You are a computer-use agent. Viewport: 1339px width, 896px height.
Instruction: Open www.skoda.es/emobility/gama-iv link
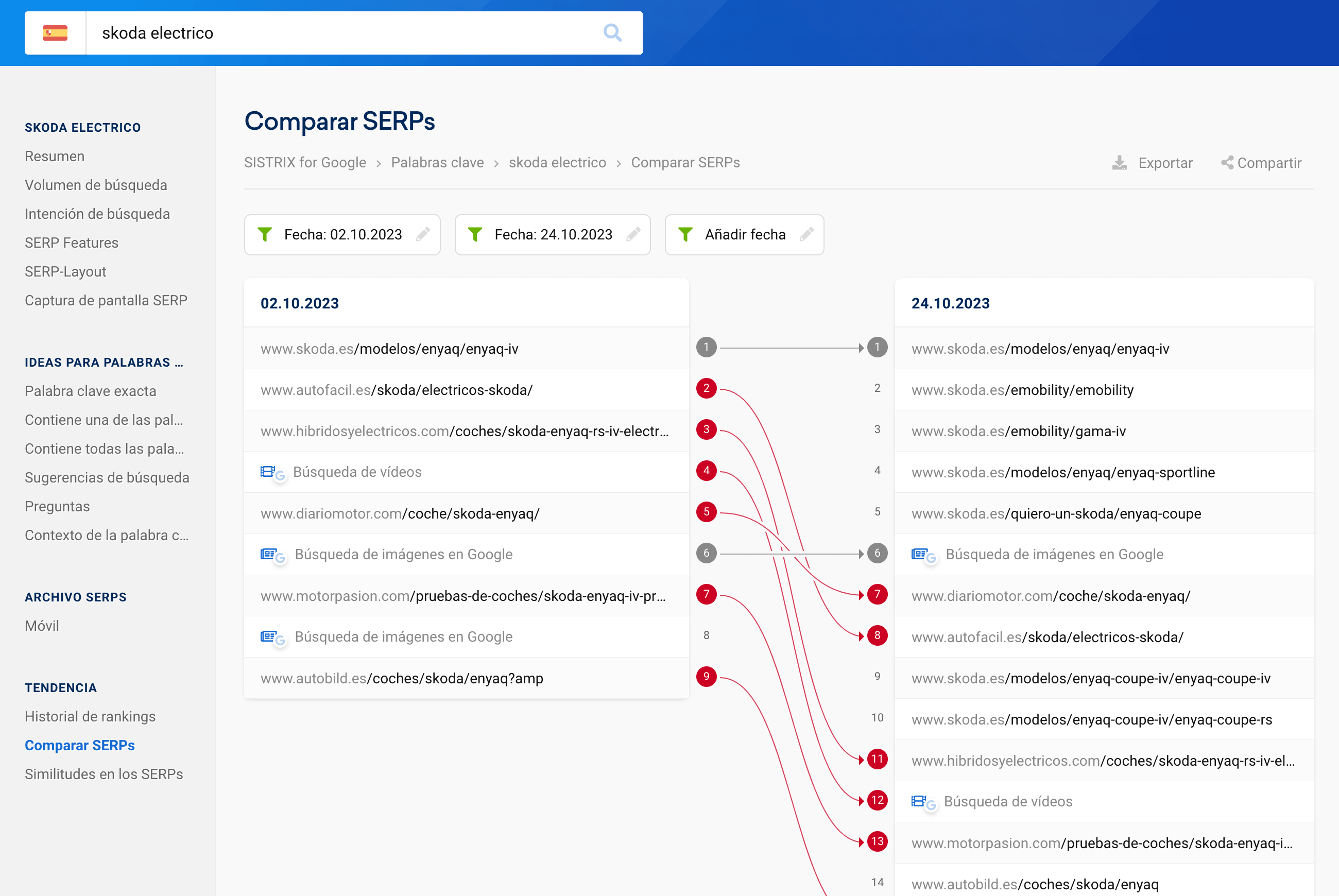(1018, 432)
